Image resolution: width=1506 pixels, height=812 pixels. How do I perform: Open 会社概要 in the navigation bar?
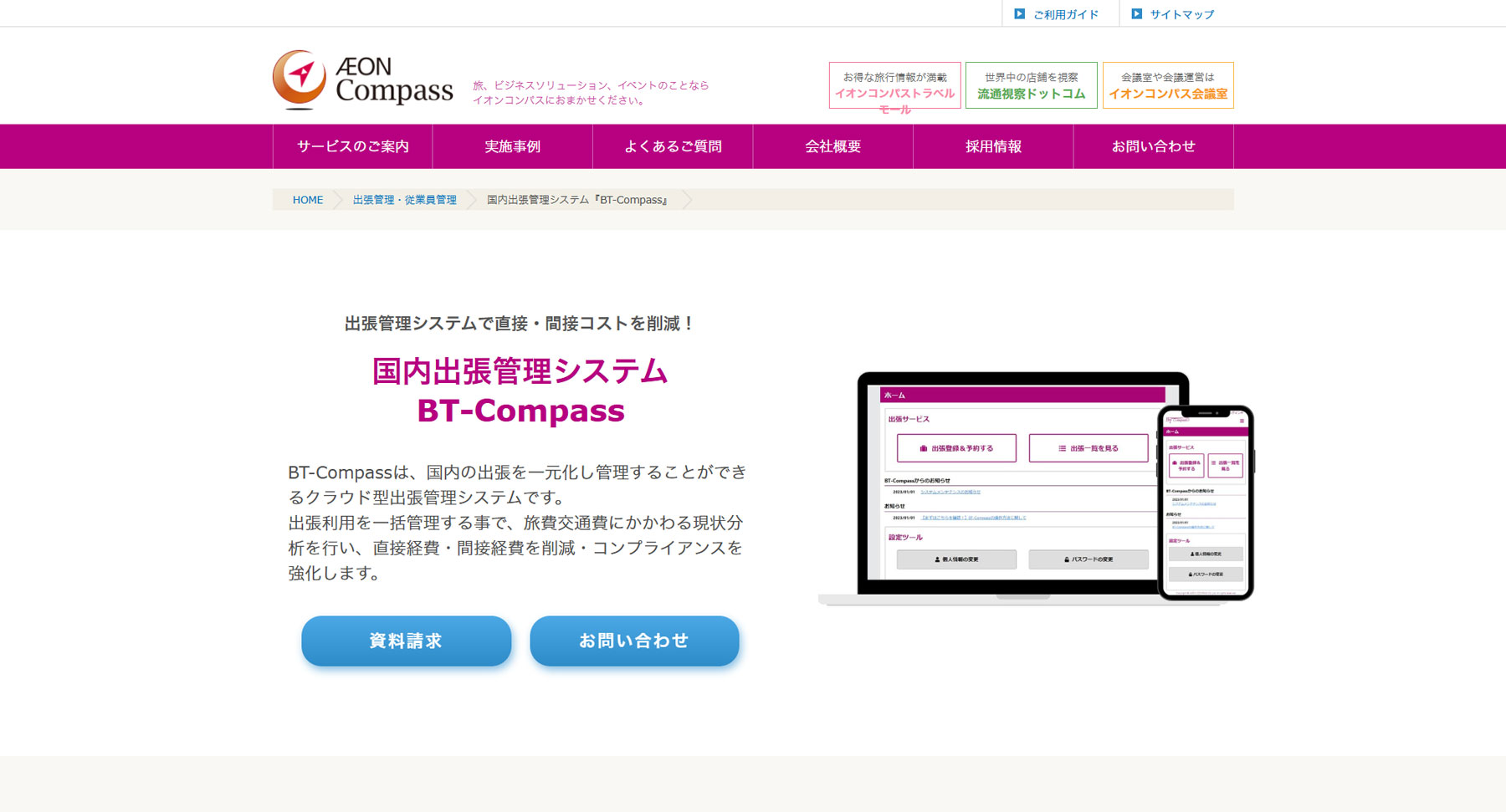point(833,146)
